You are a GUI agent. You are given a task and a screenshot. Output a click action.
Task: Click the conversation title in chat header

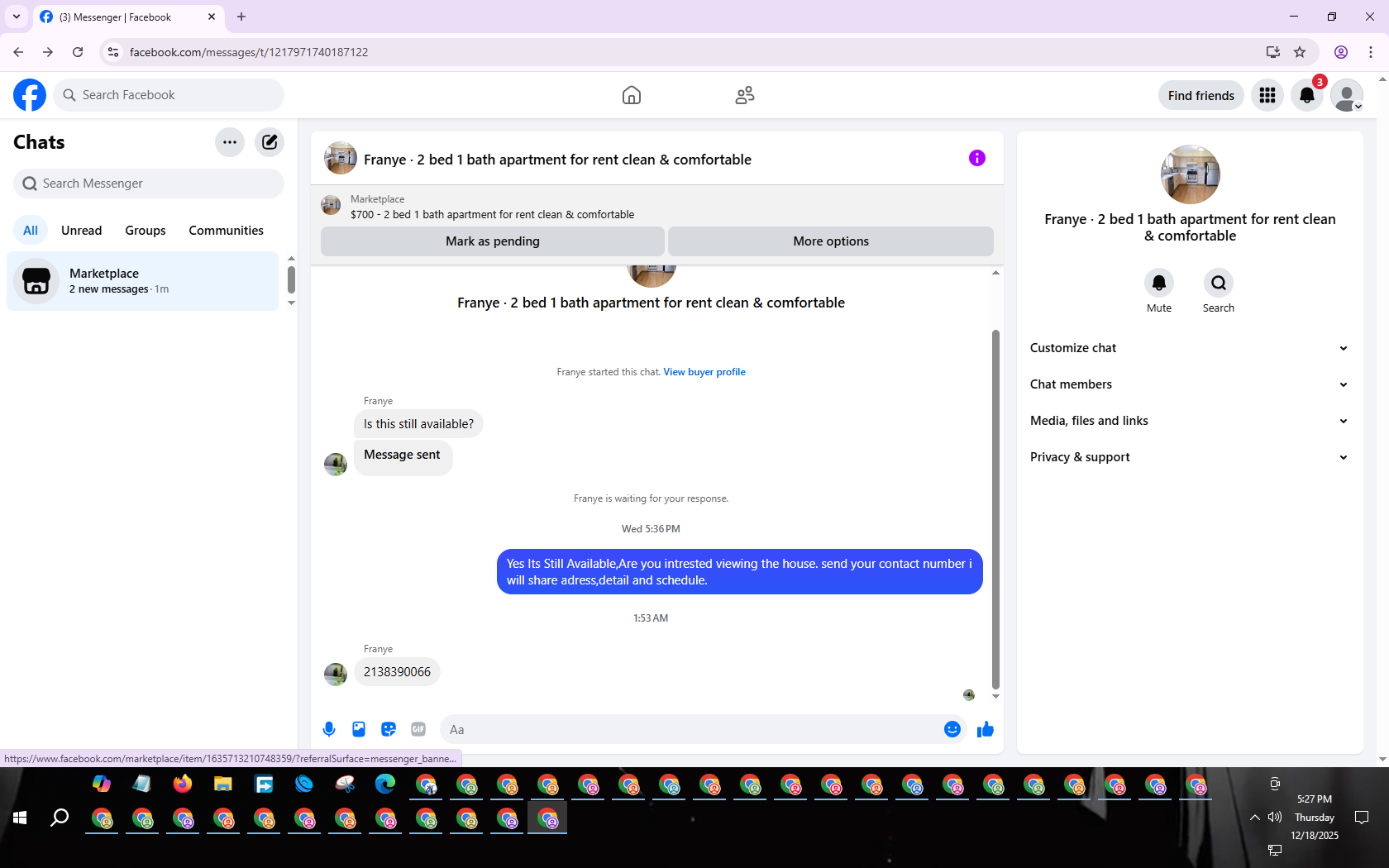557,160
